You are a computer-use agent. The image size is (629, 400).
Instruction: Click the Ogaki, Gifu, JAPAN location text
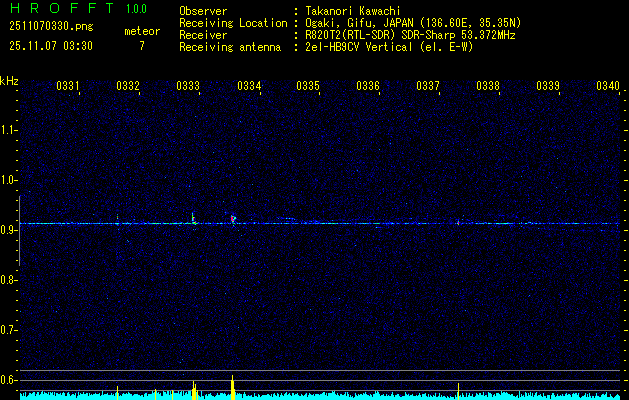click(x=413, y=23)
